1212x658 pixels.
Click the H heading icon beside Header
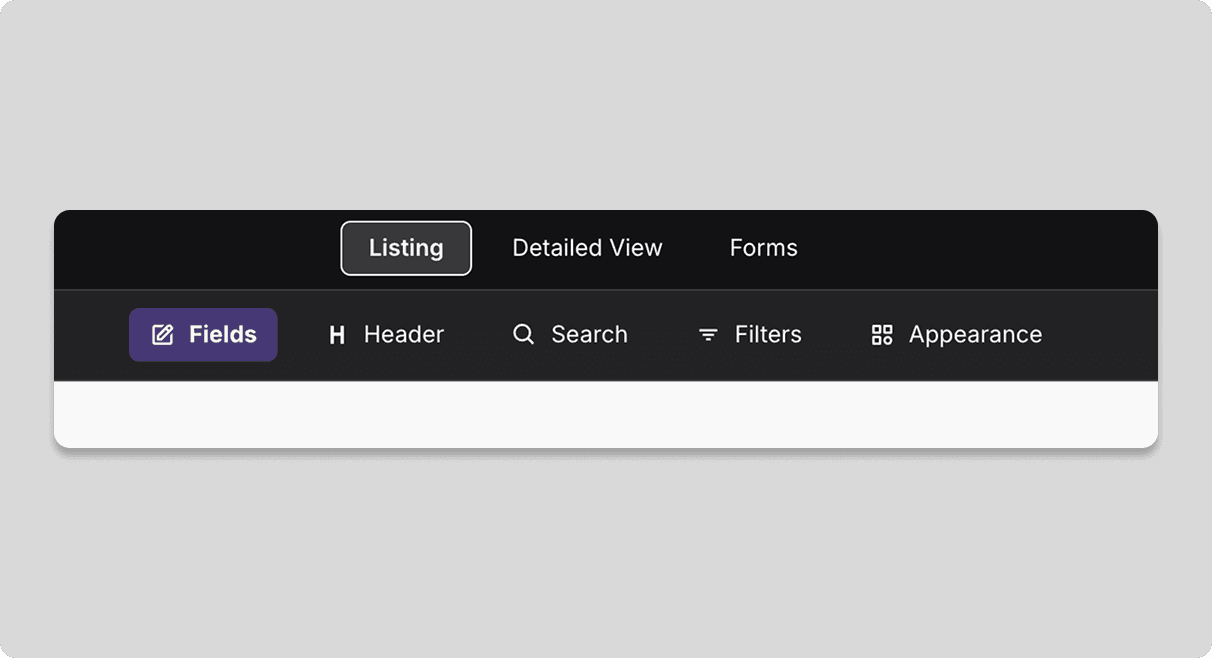click(x=337, y=335)
